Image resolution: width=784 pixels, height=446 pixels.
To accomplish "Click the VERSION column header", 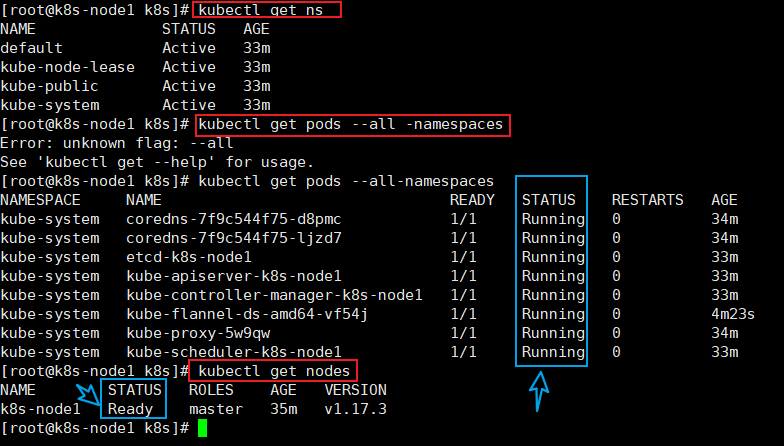I will tap(356, 390).
